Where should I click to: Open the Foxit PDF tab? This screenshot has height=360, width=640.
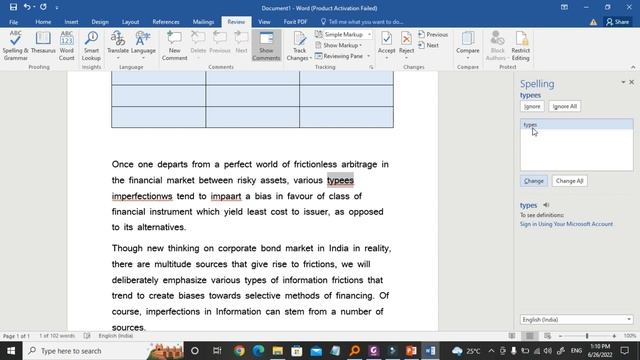click(295, 22)
